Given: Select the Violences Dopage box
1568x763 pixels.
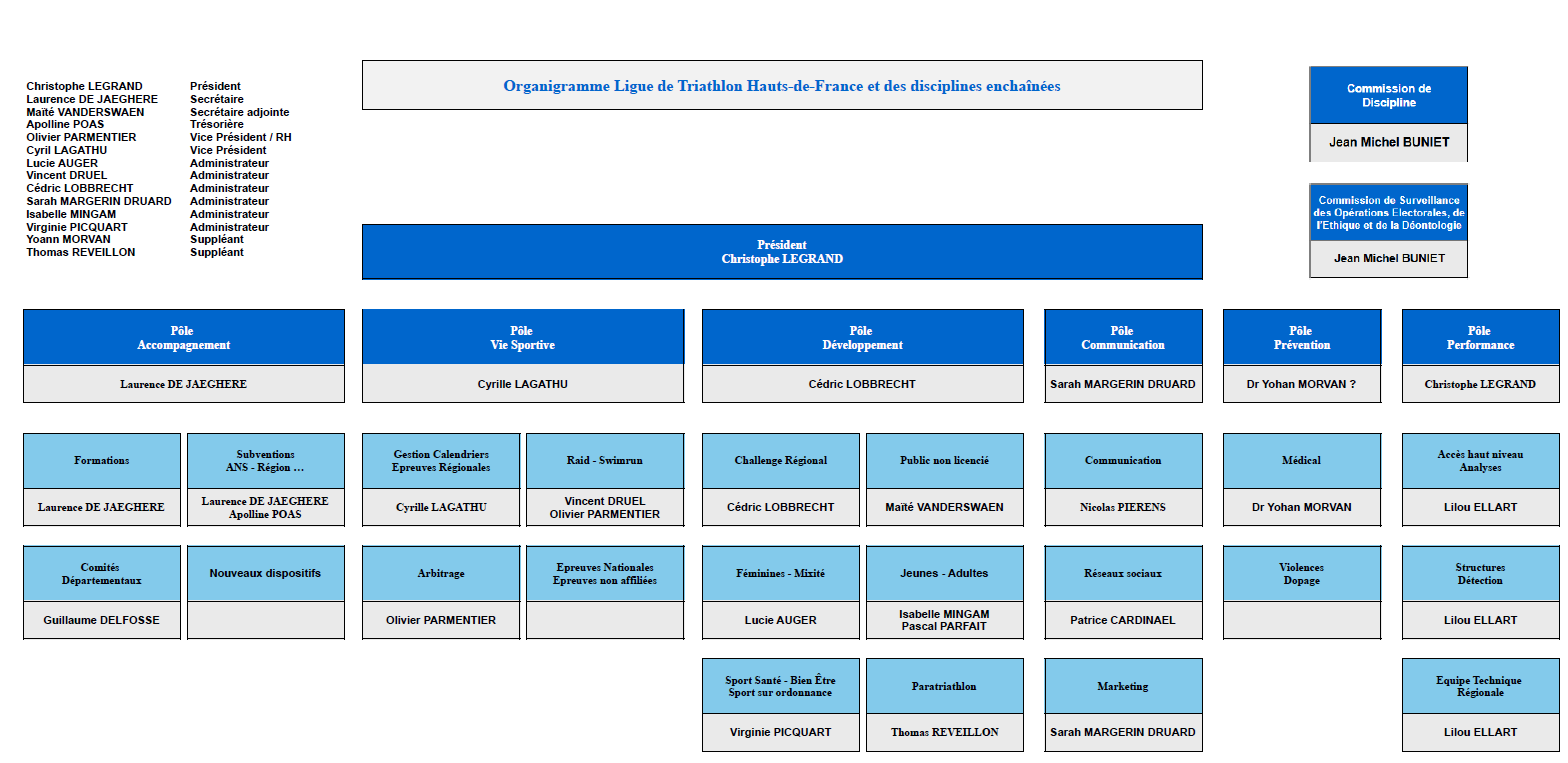Looking at the screenshot, I should 1301,574.
